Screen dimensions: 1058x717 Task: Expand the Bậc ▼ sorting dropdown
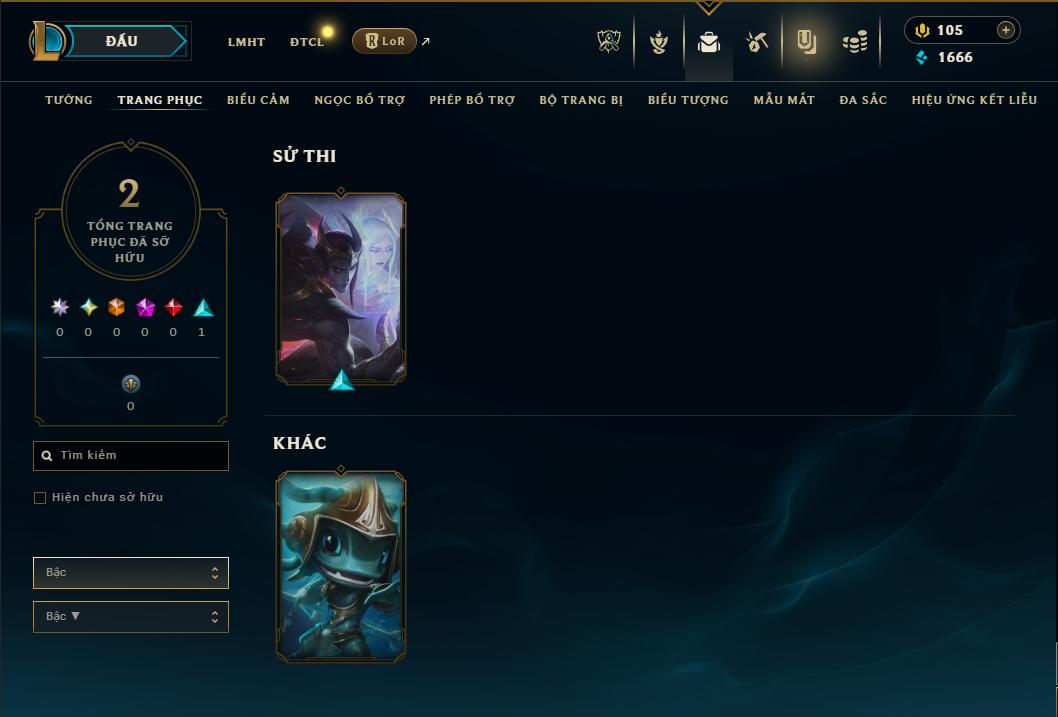click(131, 616)
